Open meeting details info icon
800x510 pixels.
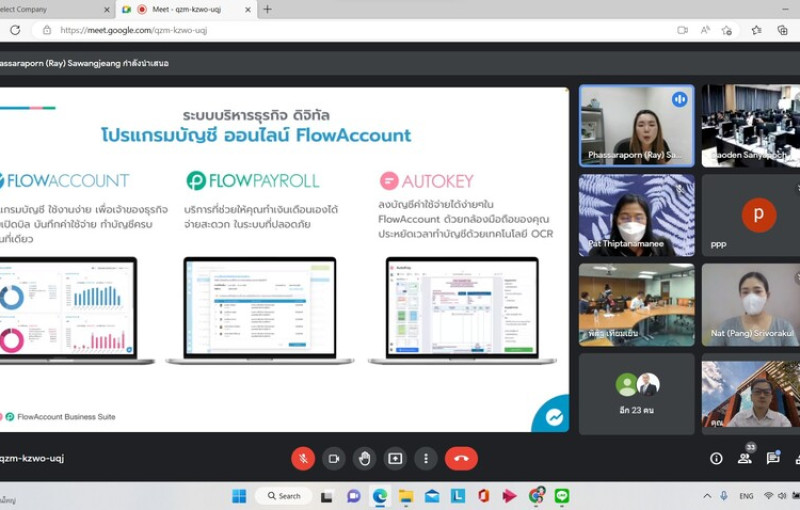point(716,458)
